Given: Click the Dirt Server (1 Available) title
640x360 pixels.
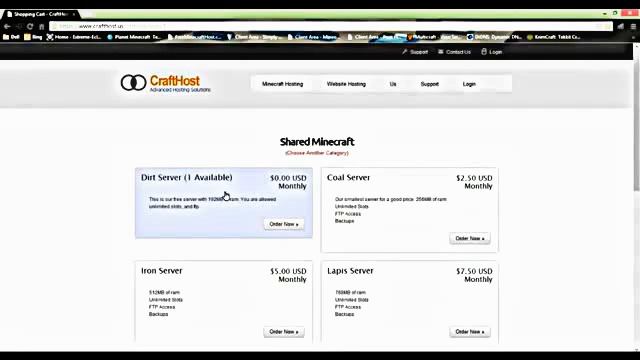Looking at the screenshot, I should pos(187,178).
